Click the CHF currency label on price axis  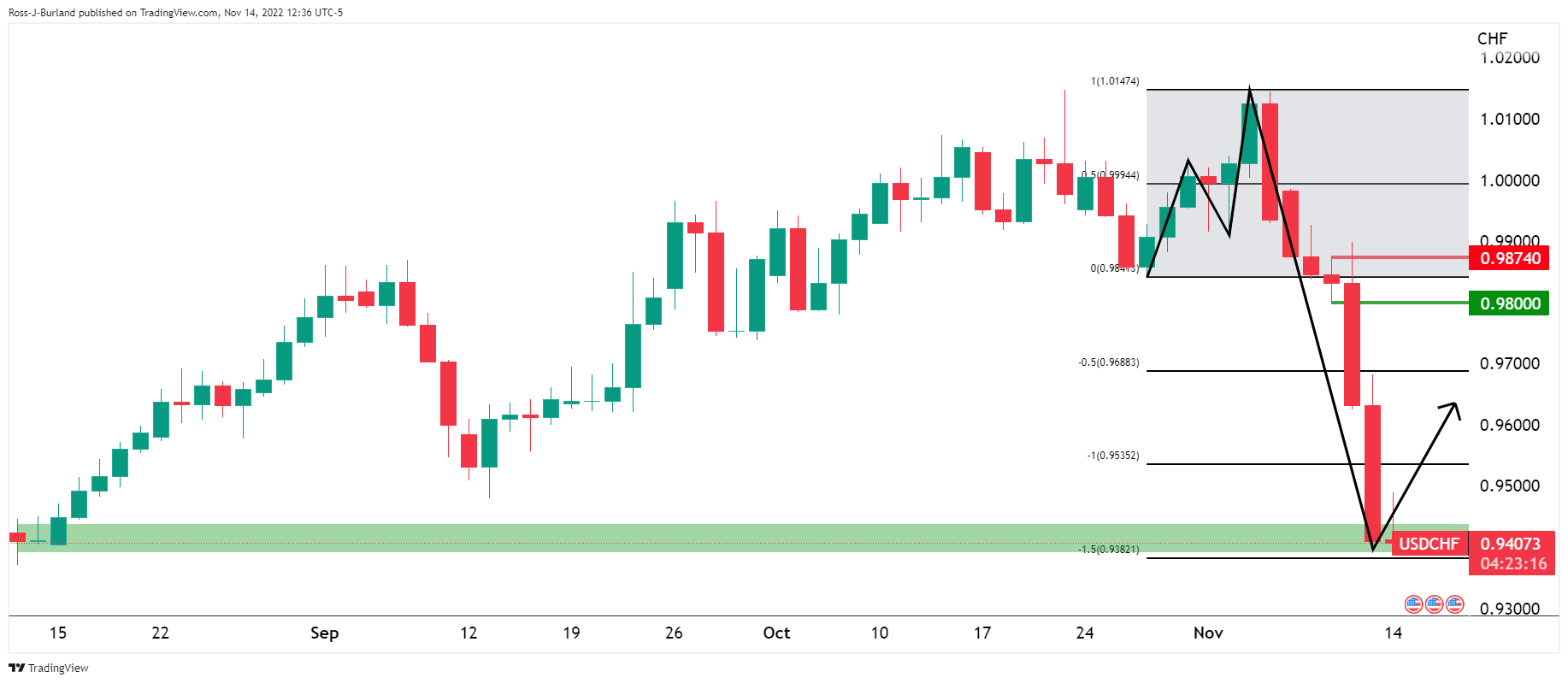[x=1492, y=38]
